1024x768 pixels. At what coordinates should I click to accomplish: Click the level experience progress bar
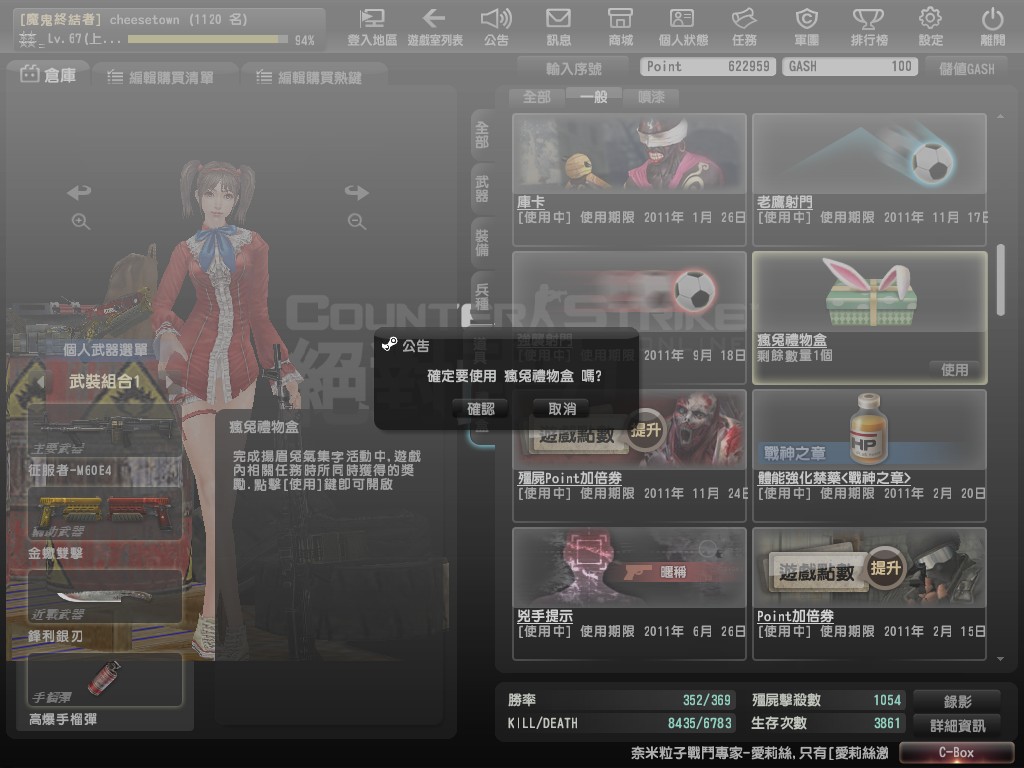coord(208,39)
